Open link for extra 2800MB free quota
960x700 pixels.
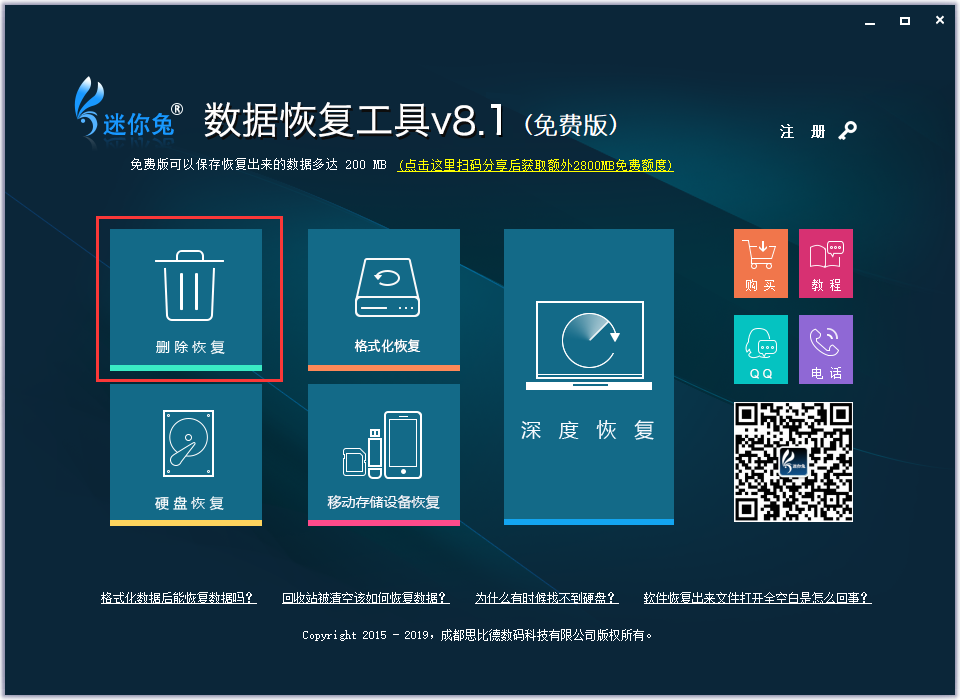point(536,165)
